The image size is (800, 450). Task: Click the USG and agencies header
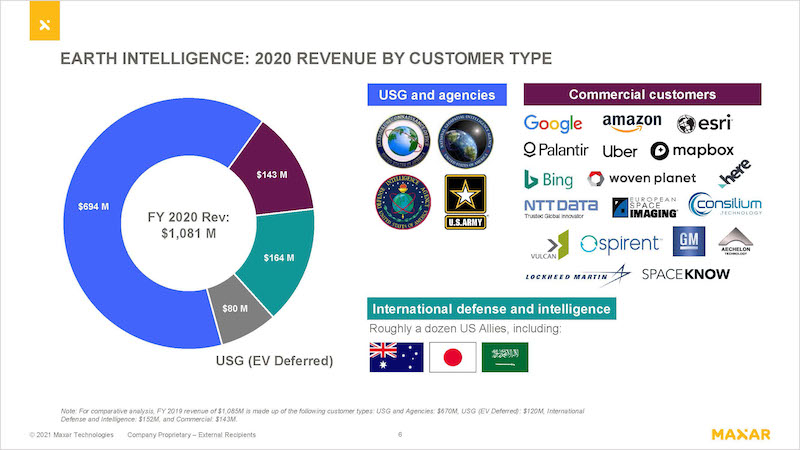(x=437, y=95)
